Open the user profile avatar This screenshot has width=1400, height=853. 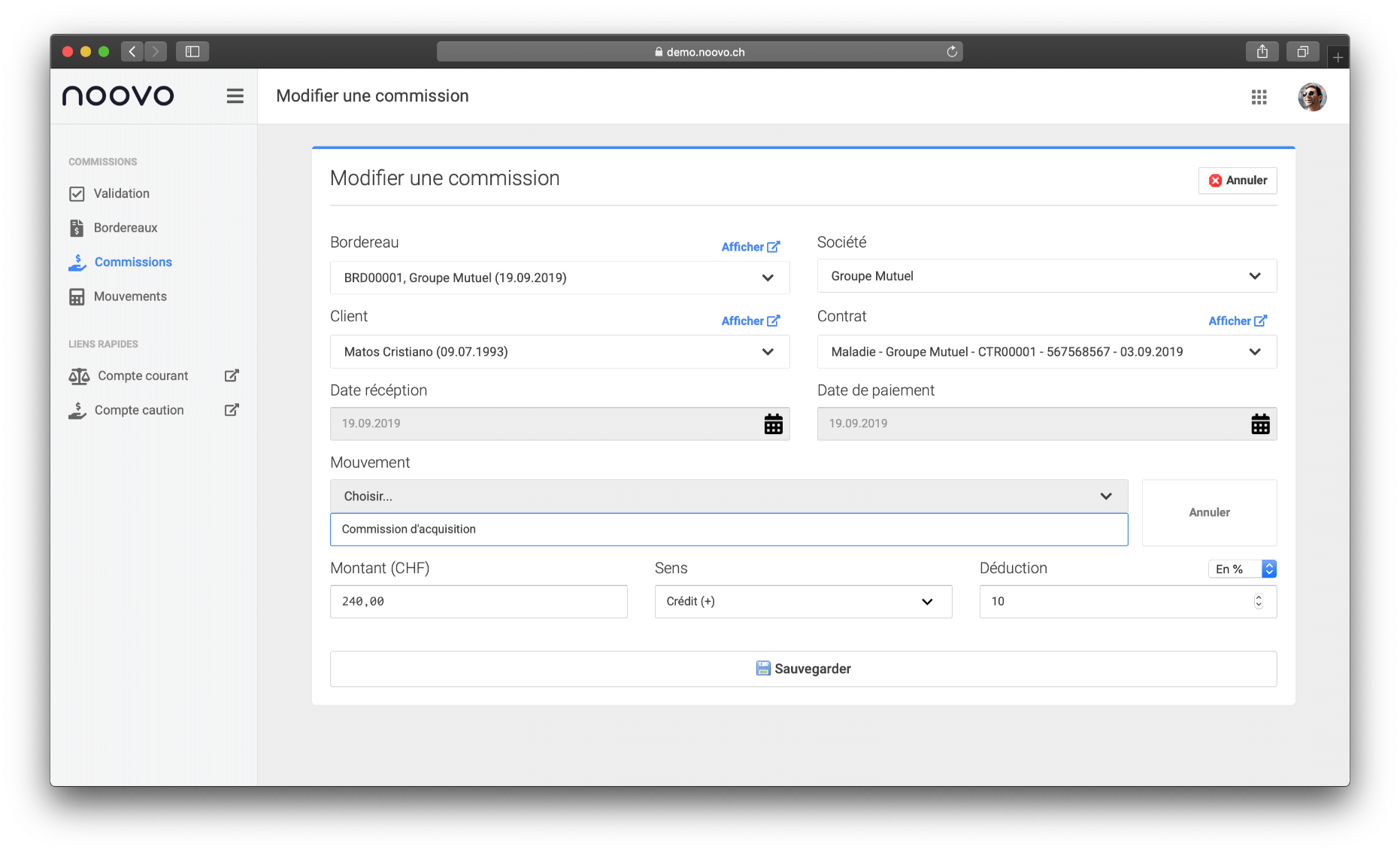tap(1311, 97)
